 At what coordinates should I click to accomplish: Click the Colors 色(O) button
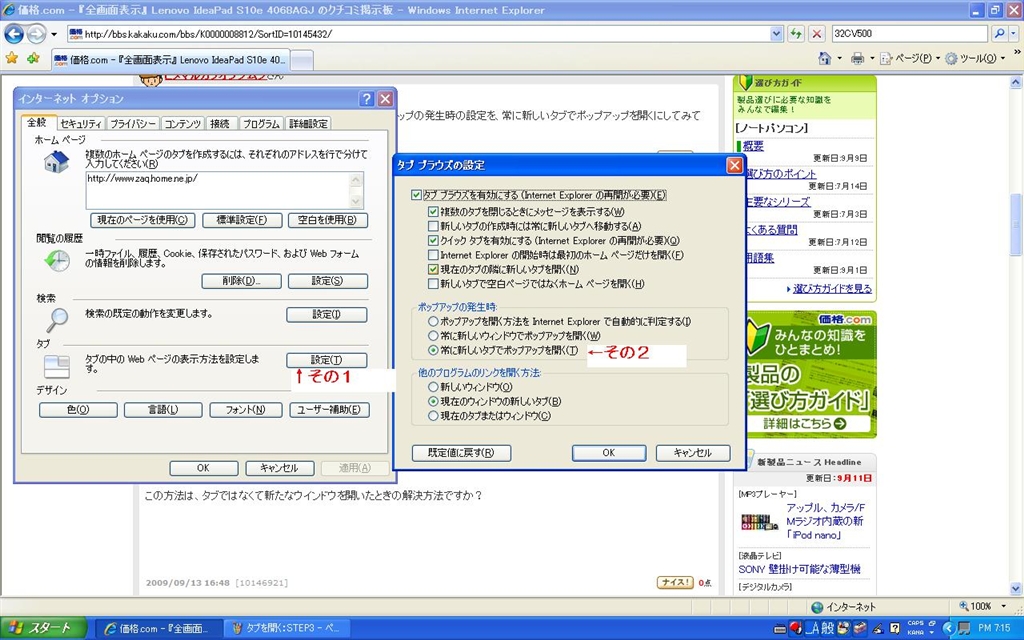[78, 409]
